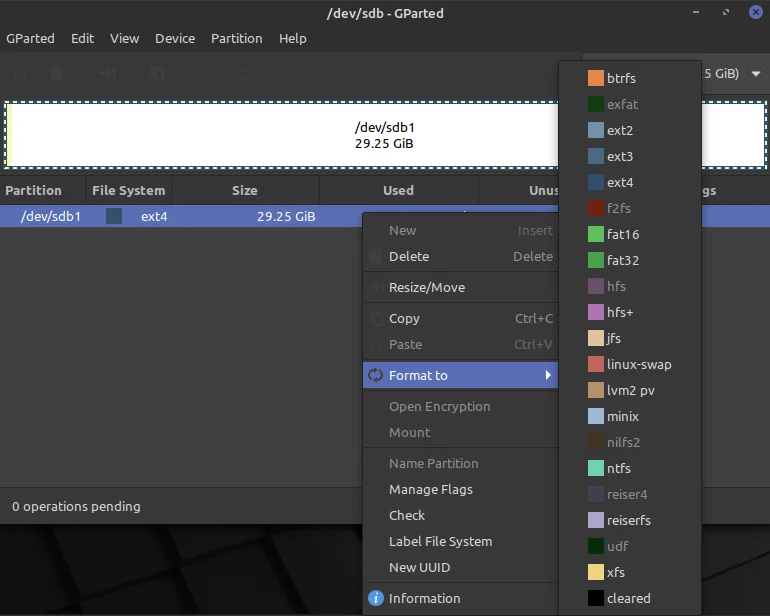Click Open Encryption in context menu
This screenshot has height=616, width=770.
pos(460,406)
